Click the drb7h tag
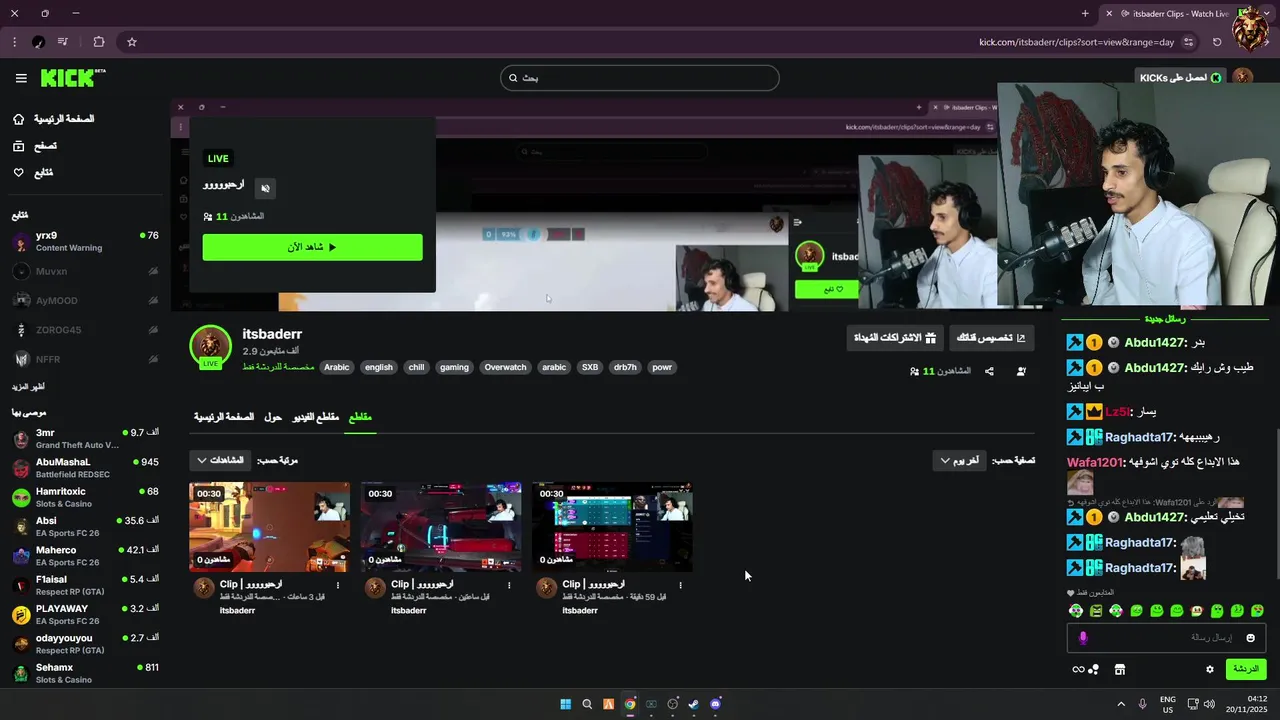Viewport: 1280px width, 720px height. [x=625, y=367]
